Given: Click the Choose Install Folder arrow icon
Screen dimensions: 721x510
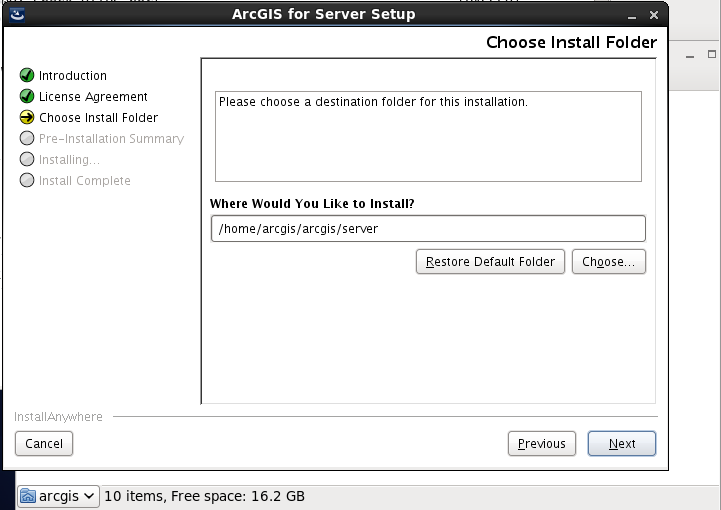Looking at the screenshot, I should (27, 117).
